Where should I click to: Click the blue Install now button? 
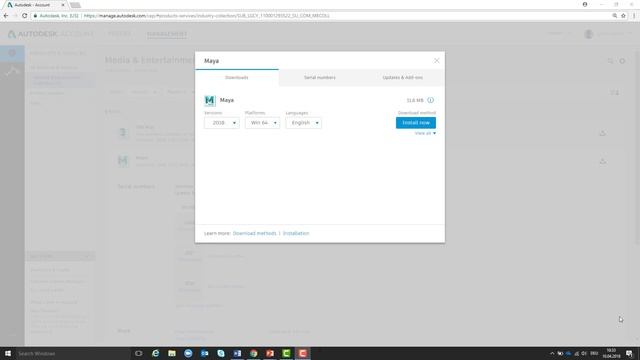416,122
